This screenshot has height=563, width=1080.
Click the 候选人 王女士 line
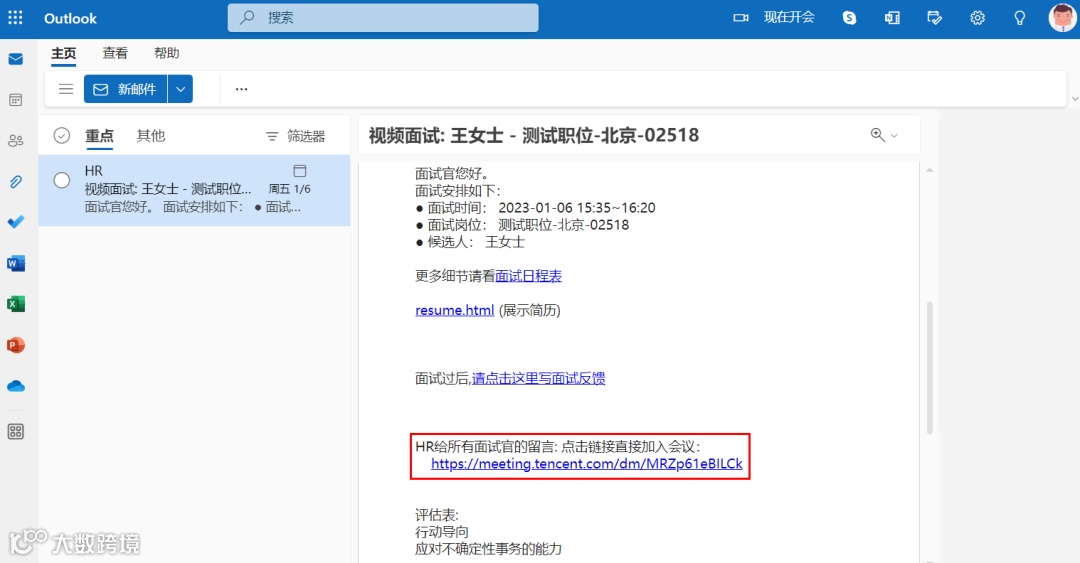click(x=470, y=243)
